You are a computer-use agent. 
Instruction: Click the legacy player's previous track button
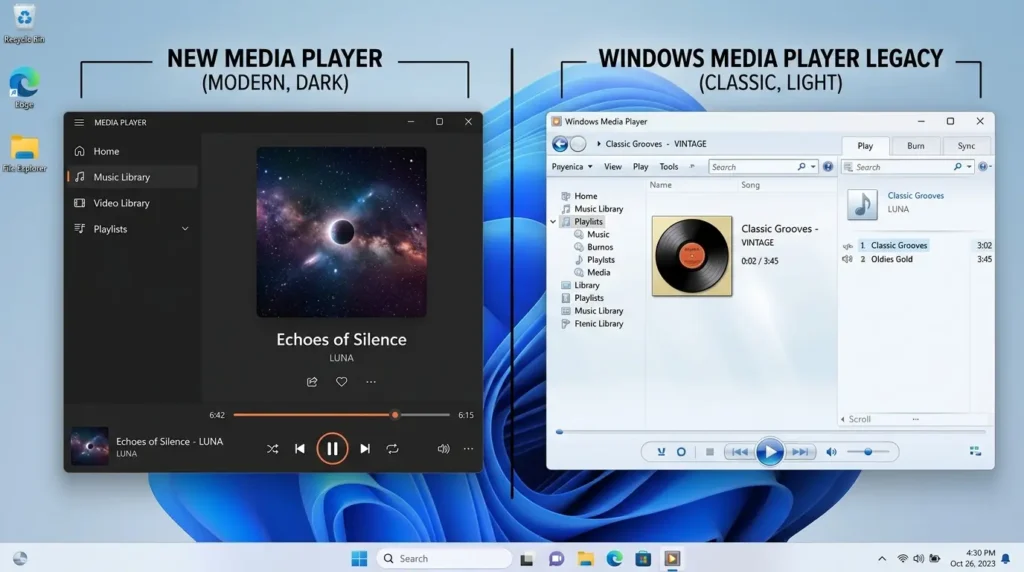click(740, 452)
